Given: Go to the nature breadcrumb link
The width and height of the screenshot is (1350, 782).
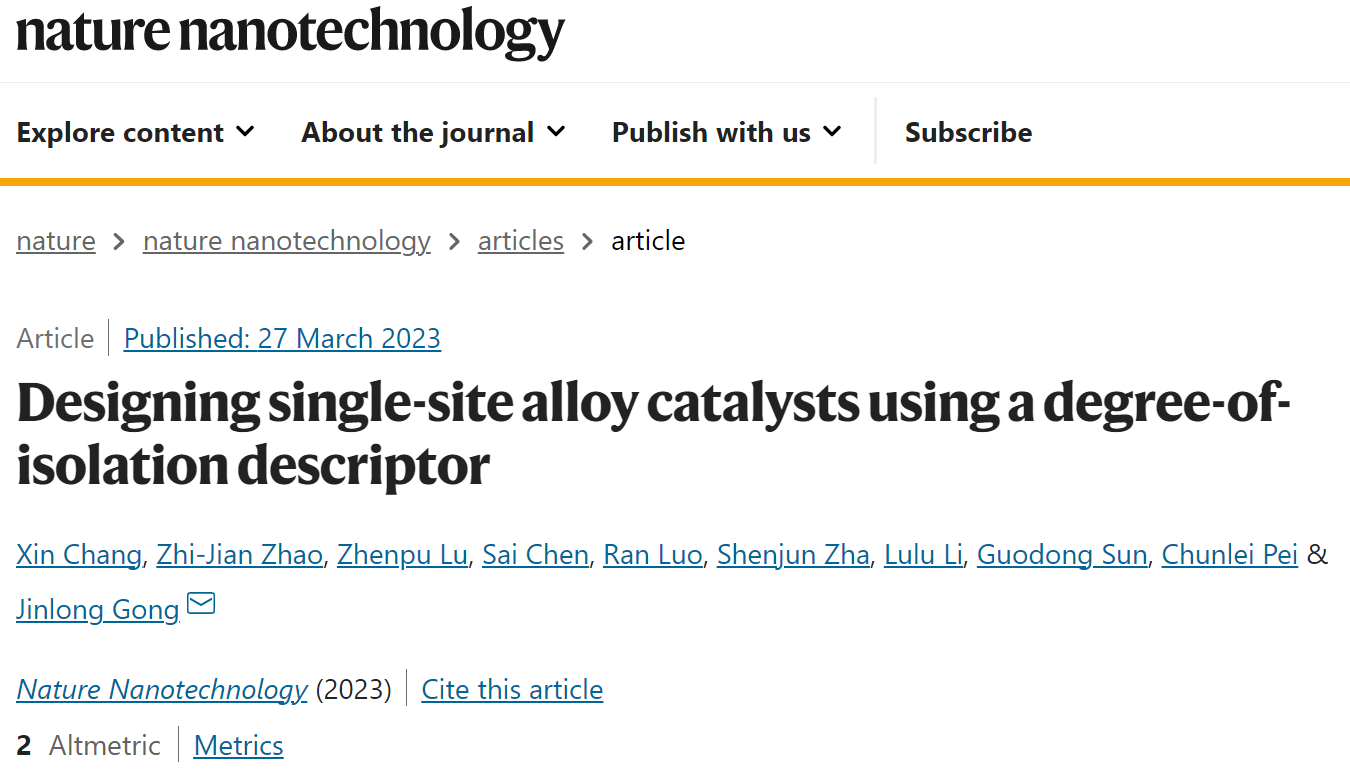Looking at the screenshot, I should click(56, 241).
